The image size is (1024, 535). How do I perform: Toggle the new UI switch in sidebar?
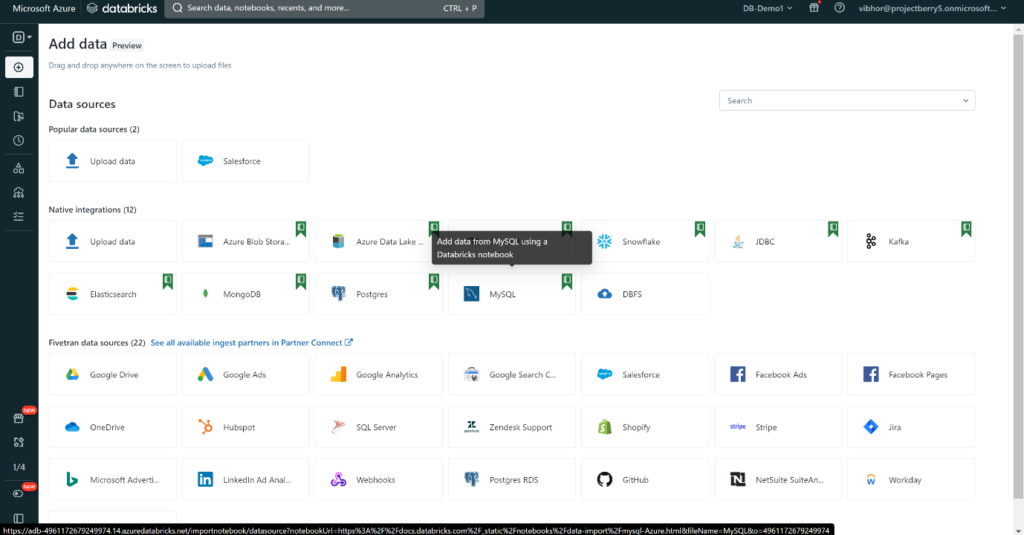18,493
